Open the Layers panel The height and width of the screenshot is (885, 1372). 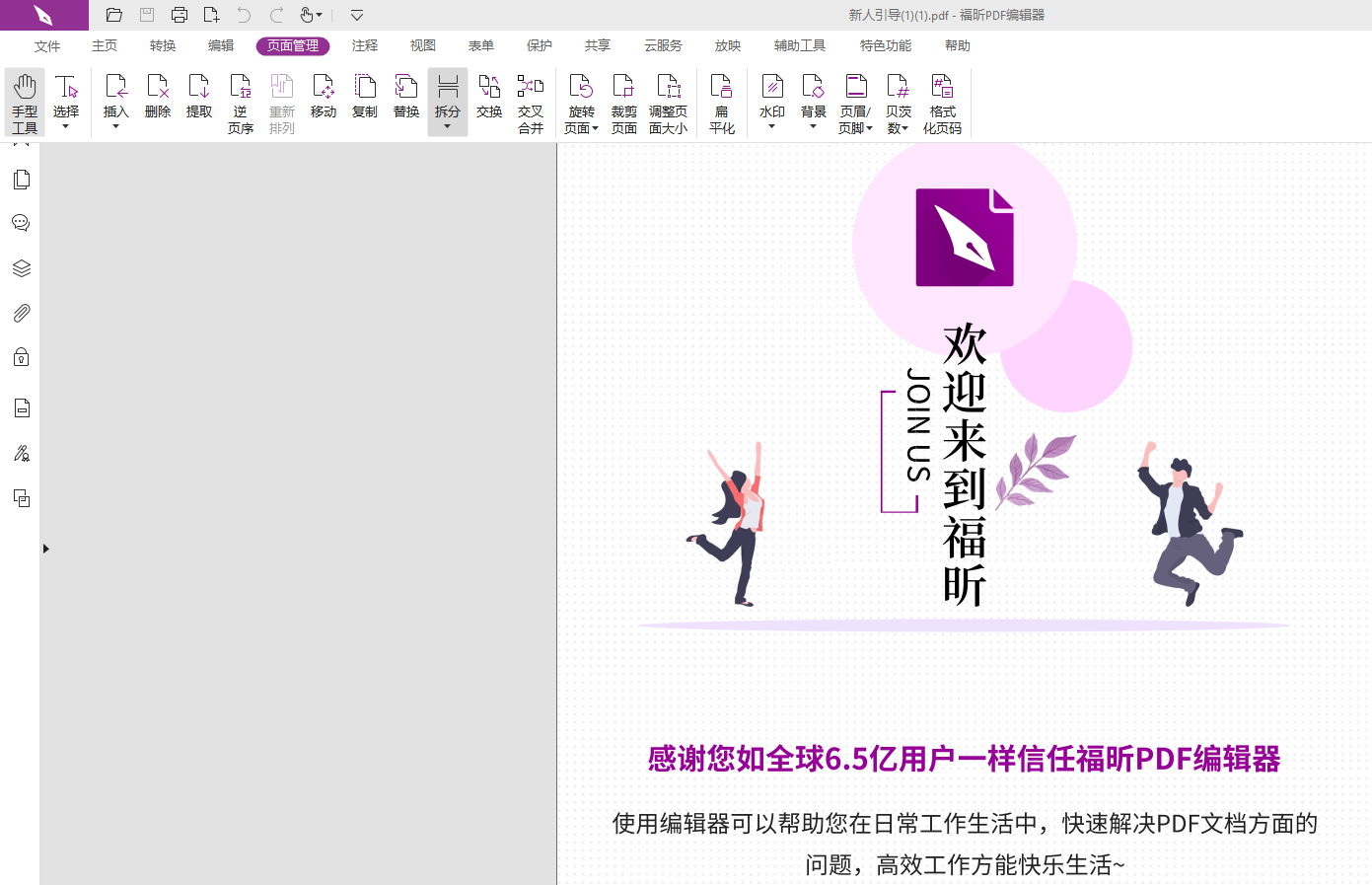21,267
